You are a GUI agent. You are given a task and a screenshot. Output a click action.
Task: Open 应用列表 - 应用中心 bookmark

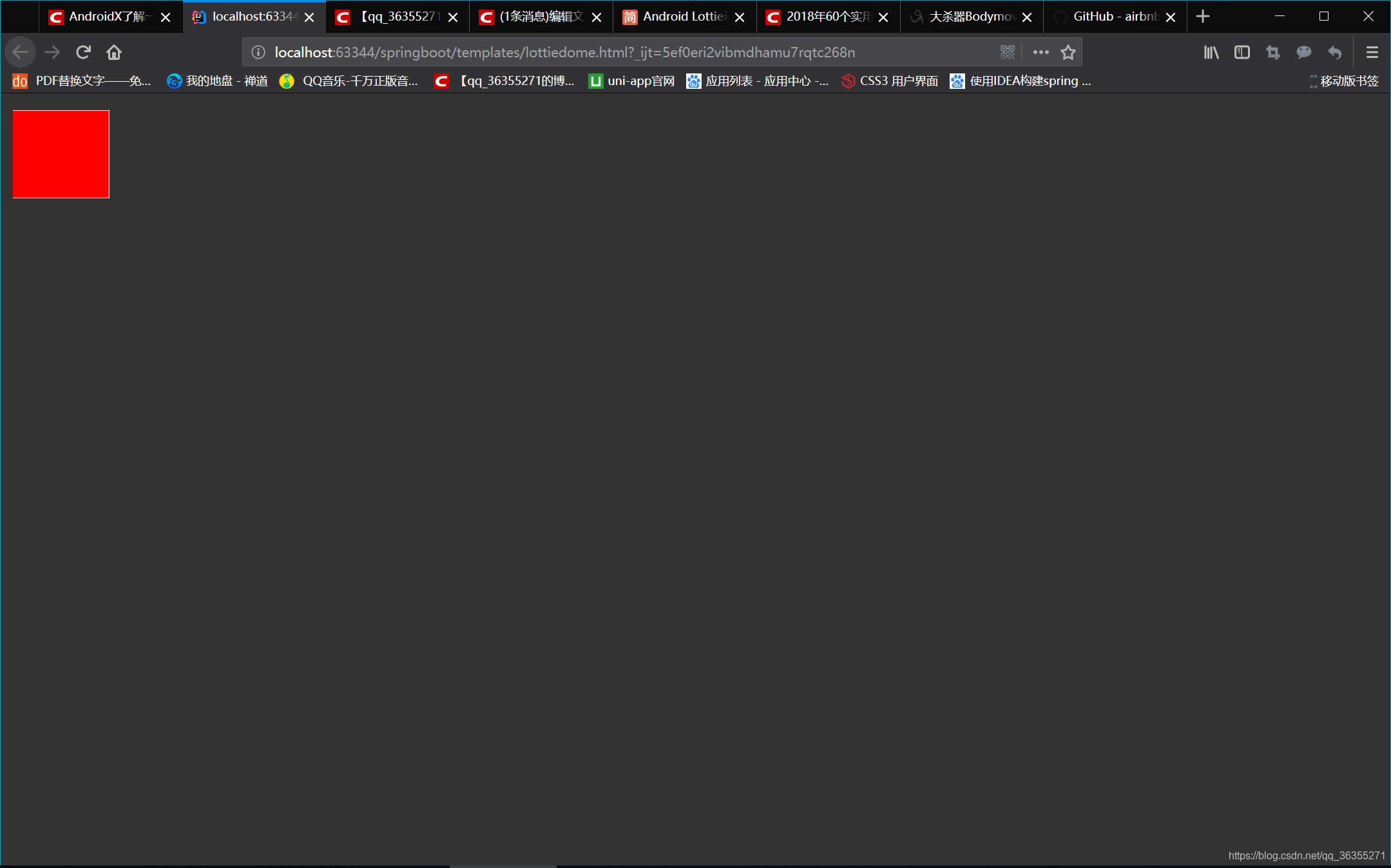758,81
